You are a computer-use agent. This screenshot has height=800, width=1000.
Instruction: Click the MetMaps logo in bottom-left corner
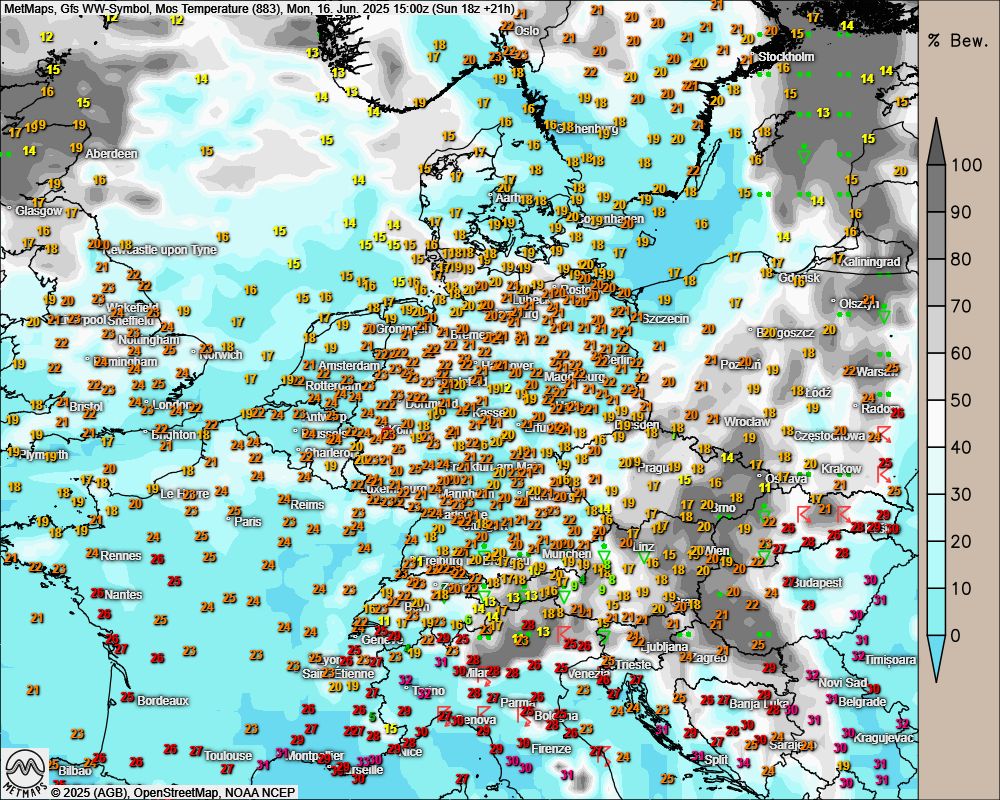coord(25,771)
